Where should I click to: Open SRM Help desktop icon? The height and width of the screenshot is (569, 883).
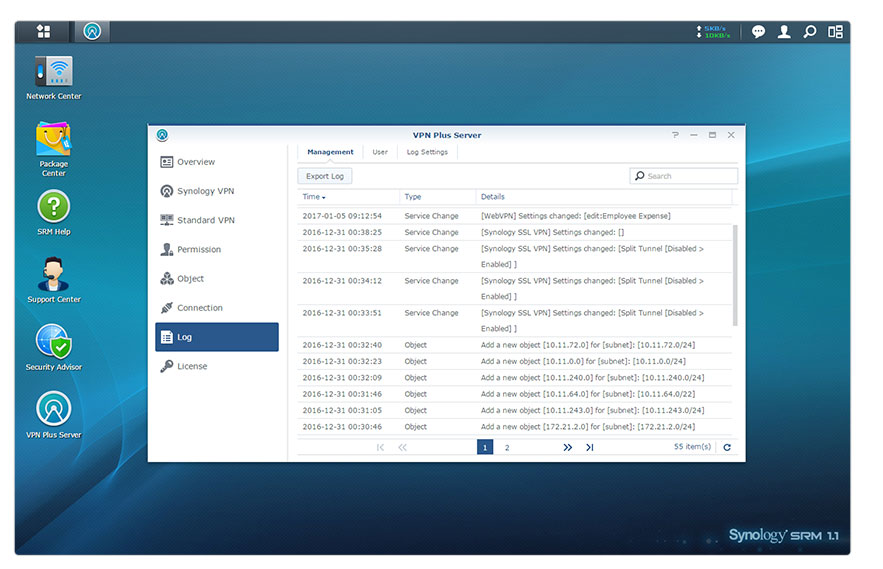pos(53,213)
